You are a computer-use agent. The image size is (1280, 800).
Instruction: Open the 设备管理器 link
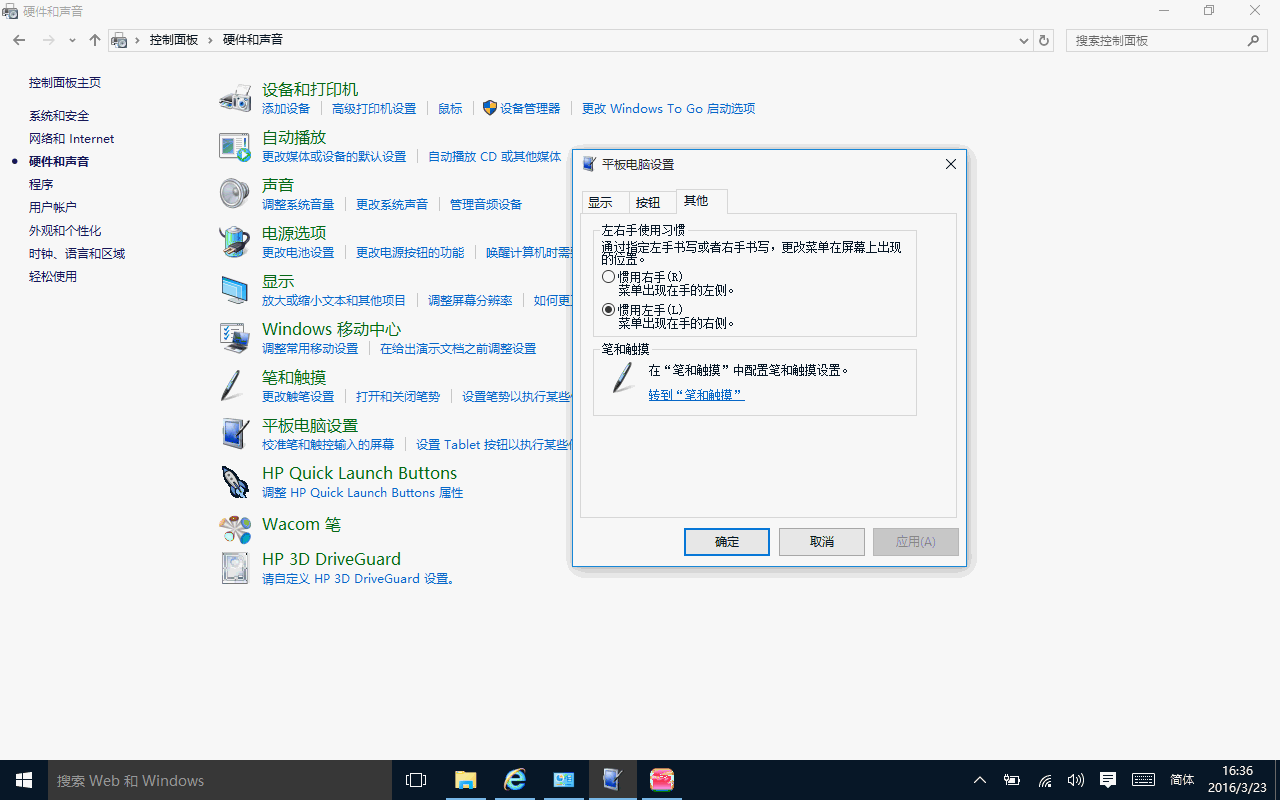pos(529,108)
